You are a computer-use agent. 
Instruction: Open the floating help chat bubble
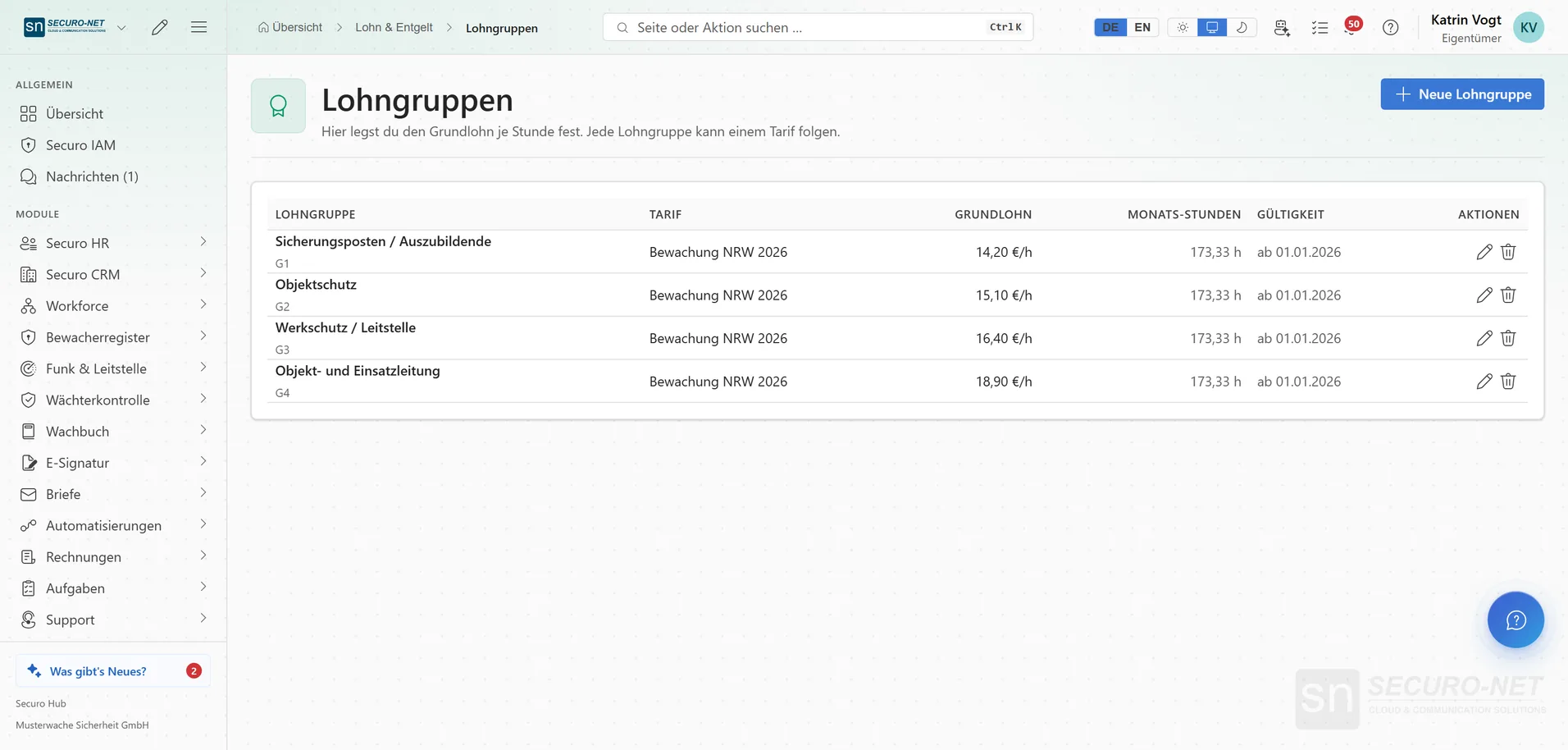coord(1516,620)
